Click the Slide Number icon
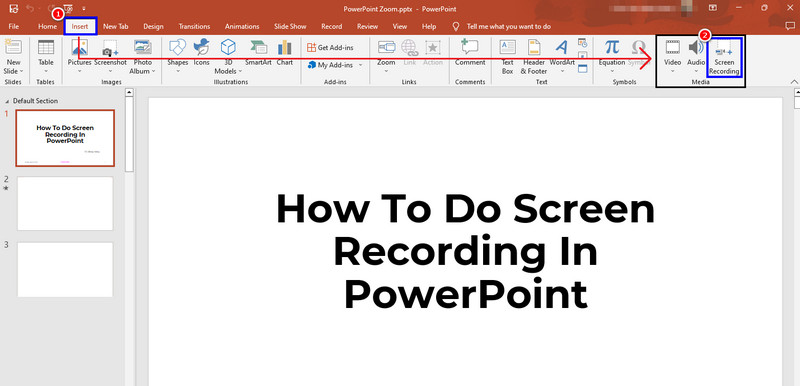 point(583,55)
